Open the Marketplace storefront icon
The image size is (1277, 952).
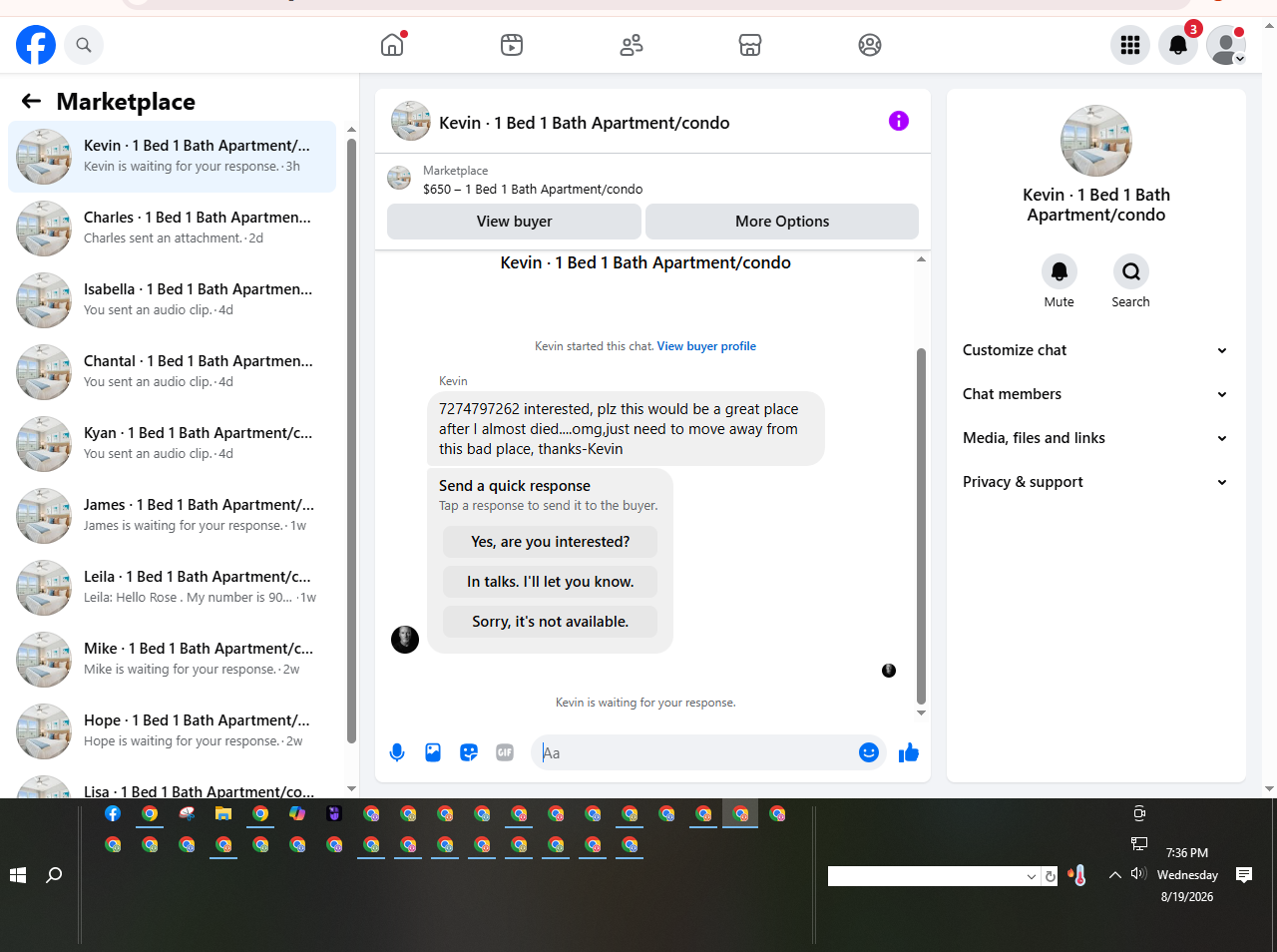[750, 45]
